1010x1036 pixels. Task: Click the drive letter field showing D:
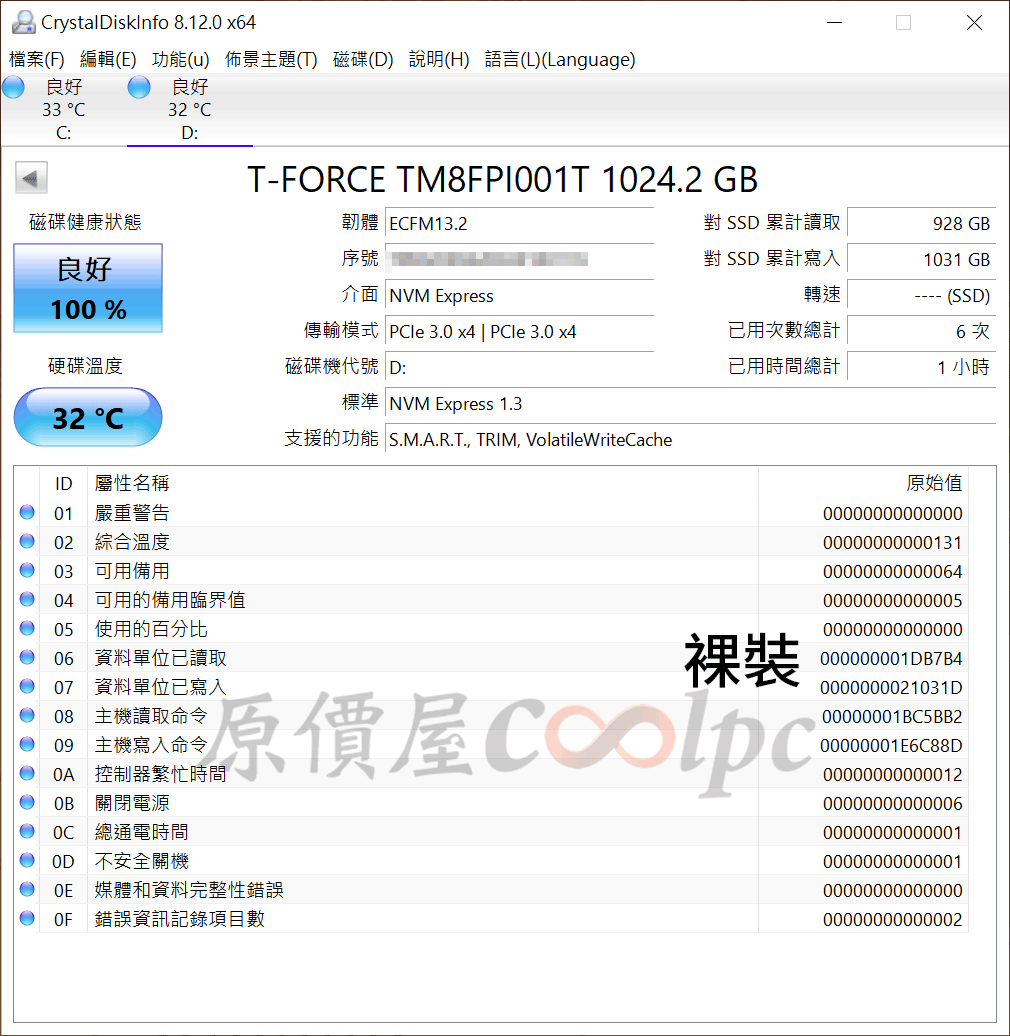coord(519,367)
